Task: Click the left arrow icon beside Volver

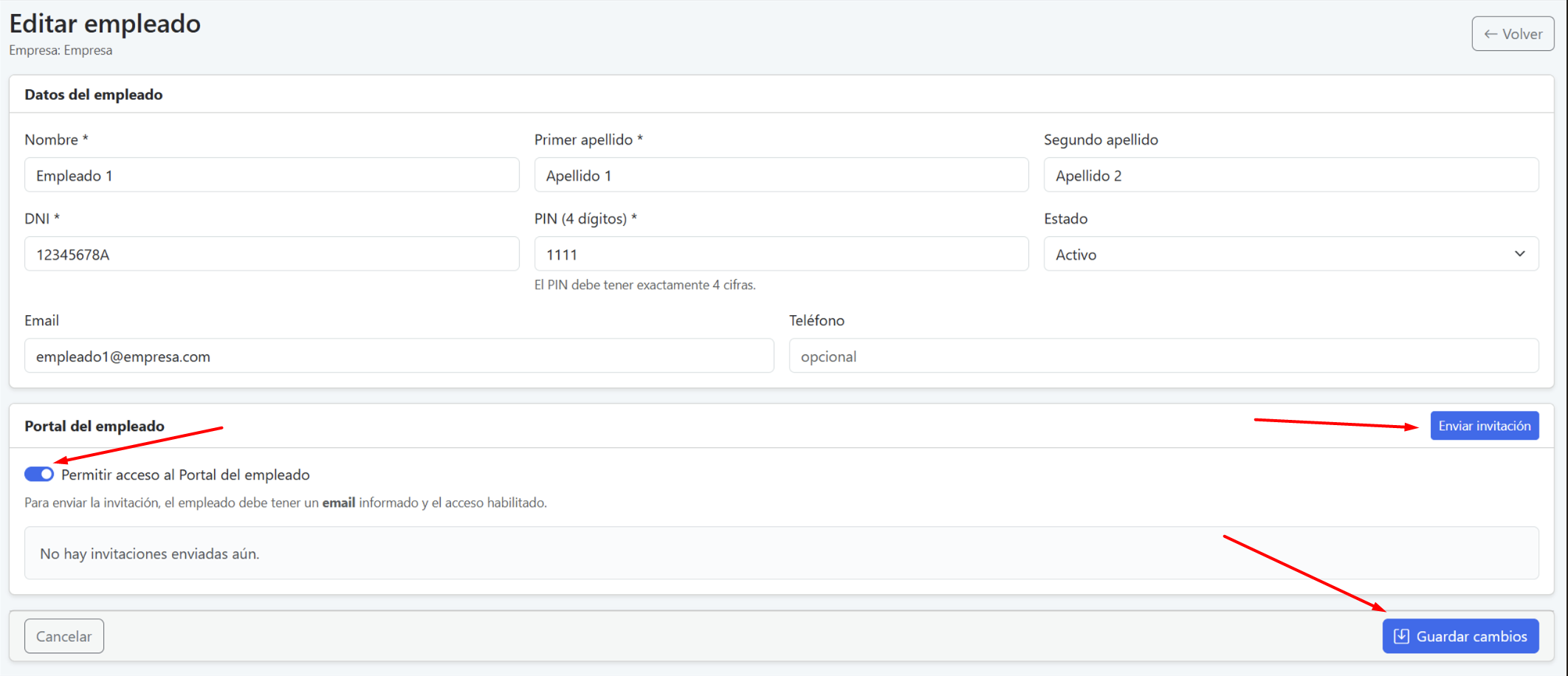Action: (x=1490, y=34)
